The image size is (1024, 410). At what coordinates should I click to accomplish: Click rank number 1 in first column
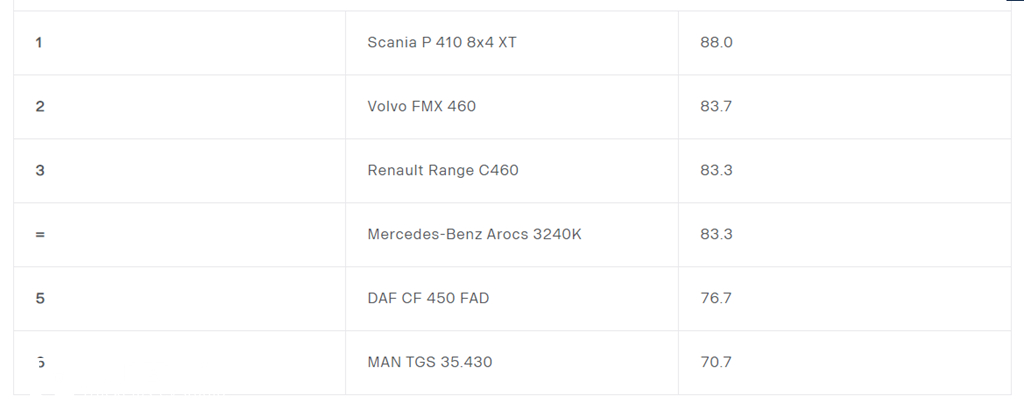coord(39,43)
